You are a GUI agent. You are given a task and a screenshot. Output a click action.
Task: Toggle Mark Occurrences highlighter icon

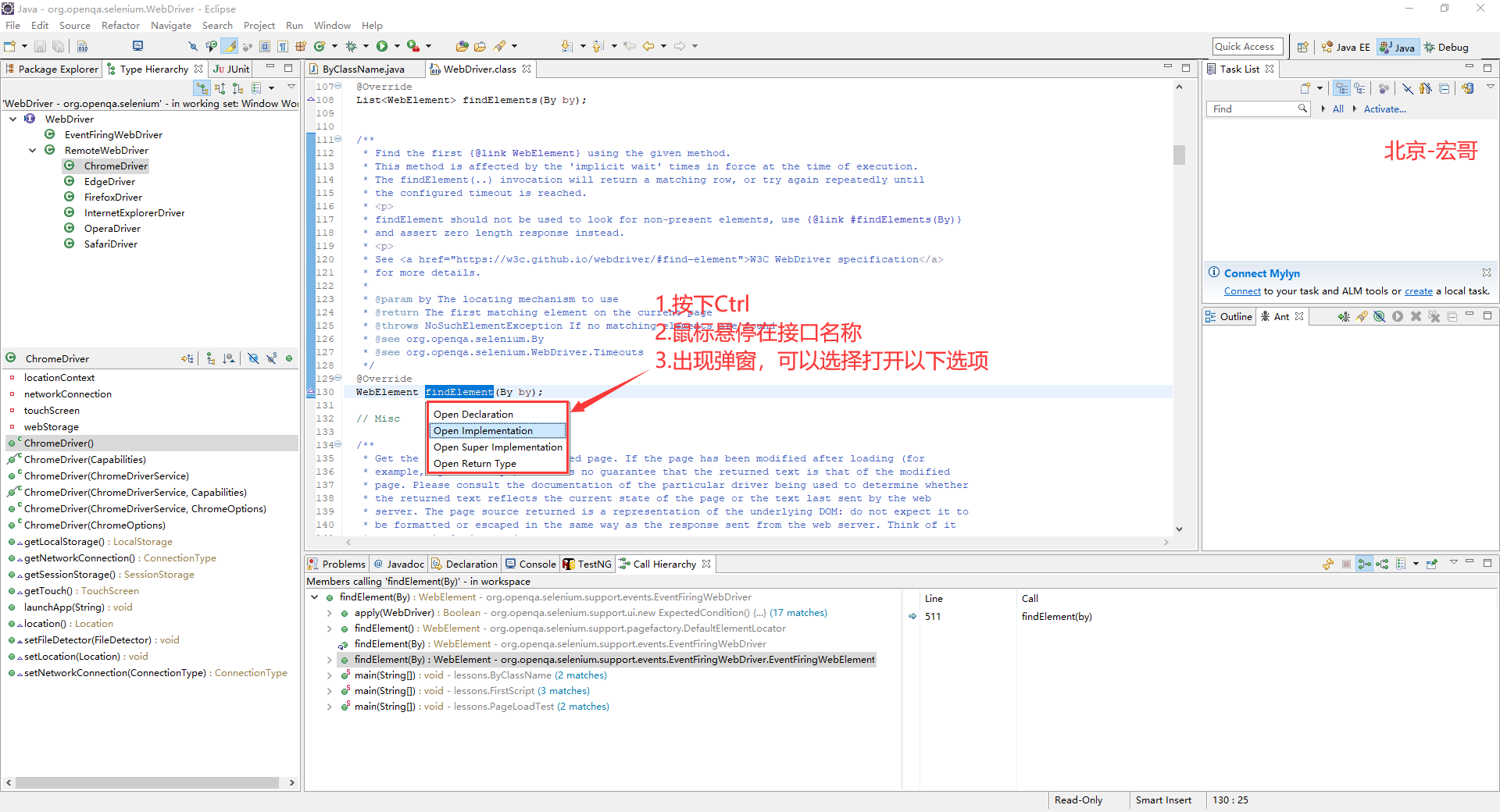231,47
